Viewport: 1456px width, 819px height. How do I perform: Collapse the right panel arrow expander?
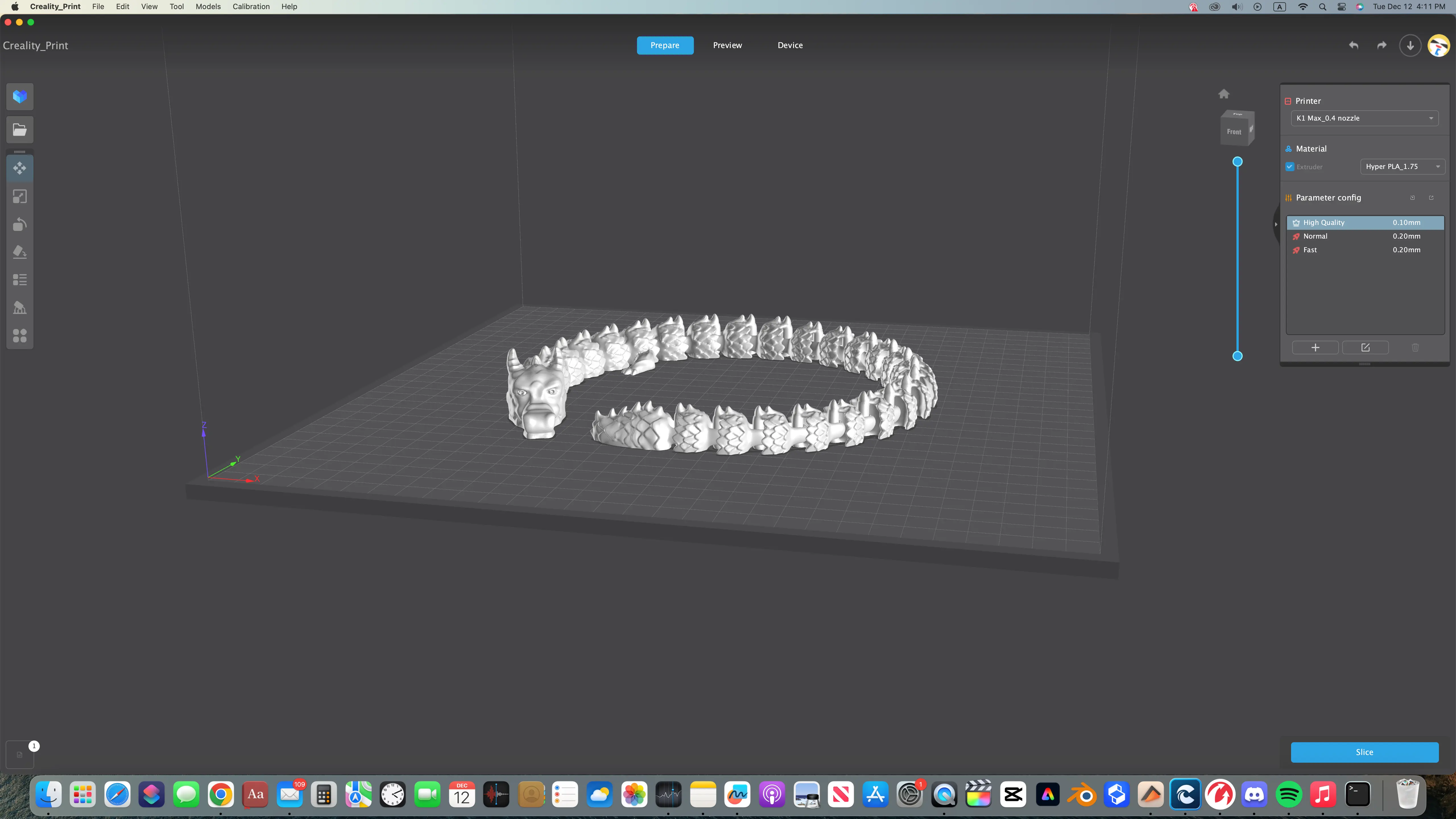pyautogui.click(x=1276, y=224)
